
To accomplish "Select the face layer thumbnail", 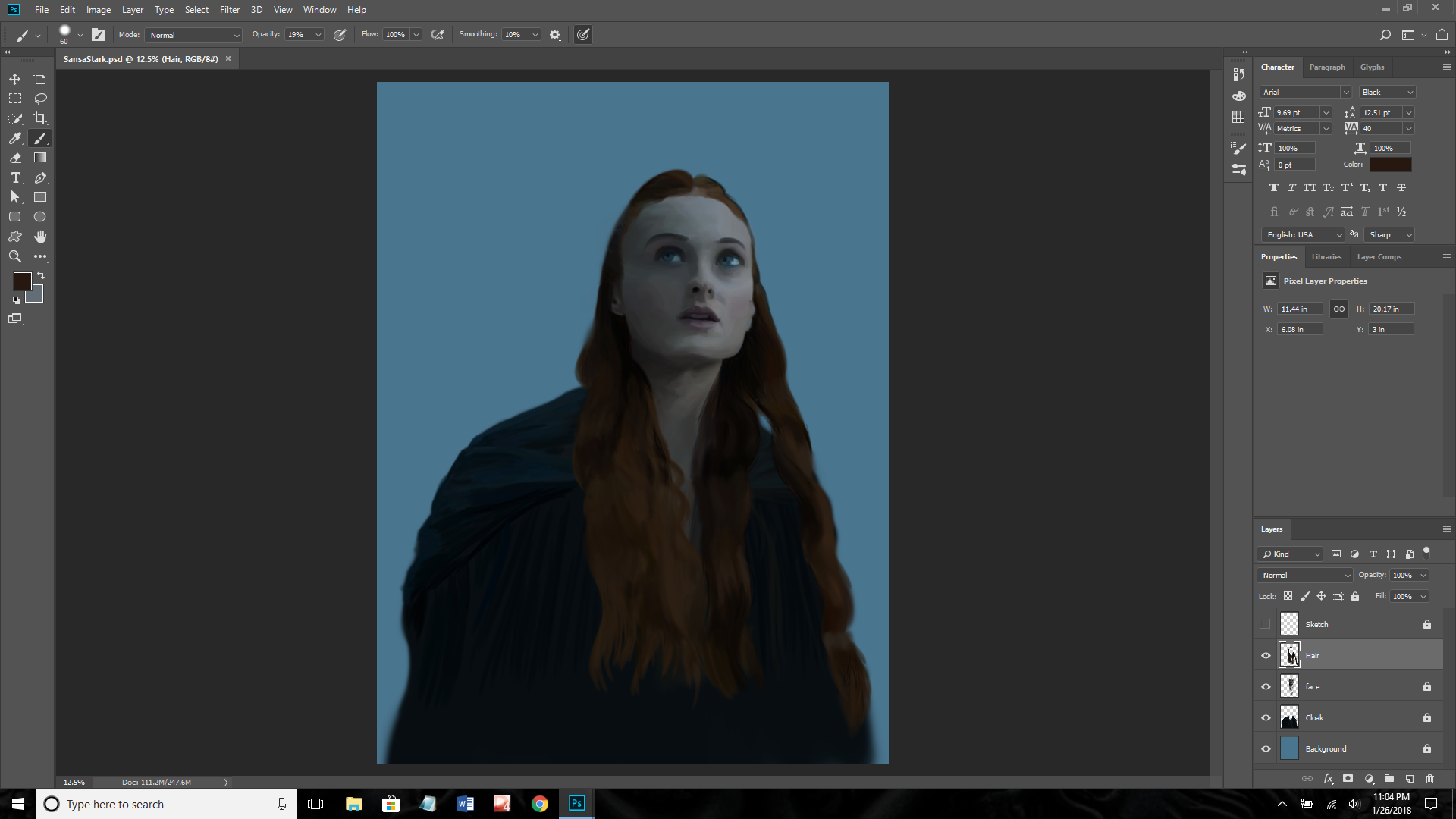I will (1289, 686).
